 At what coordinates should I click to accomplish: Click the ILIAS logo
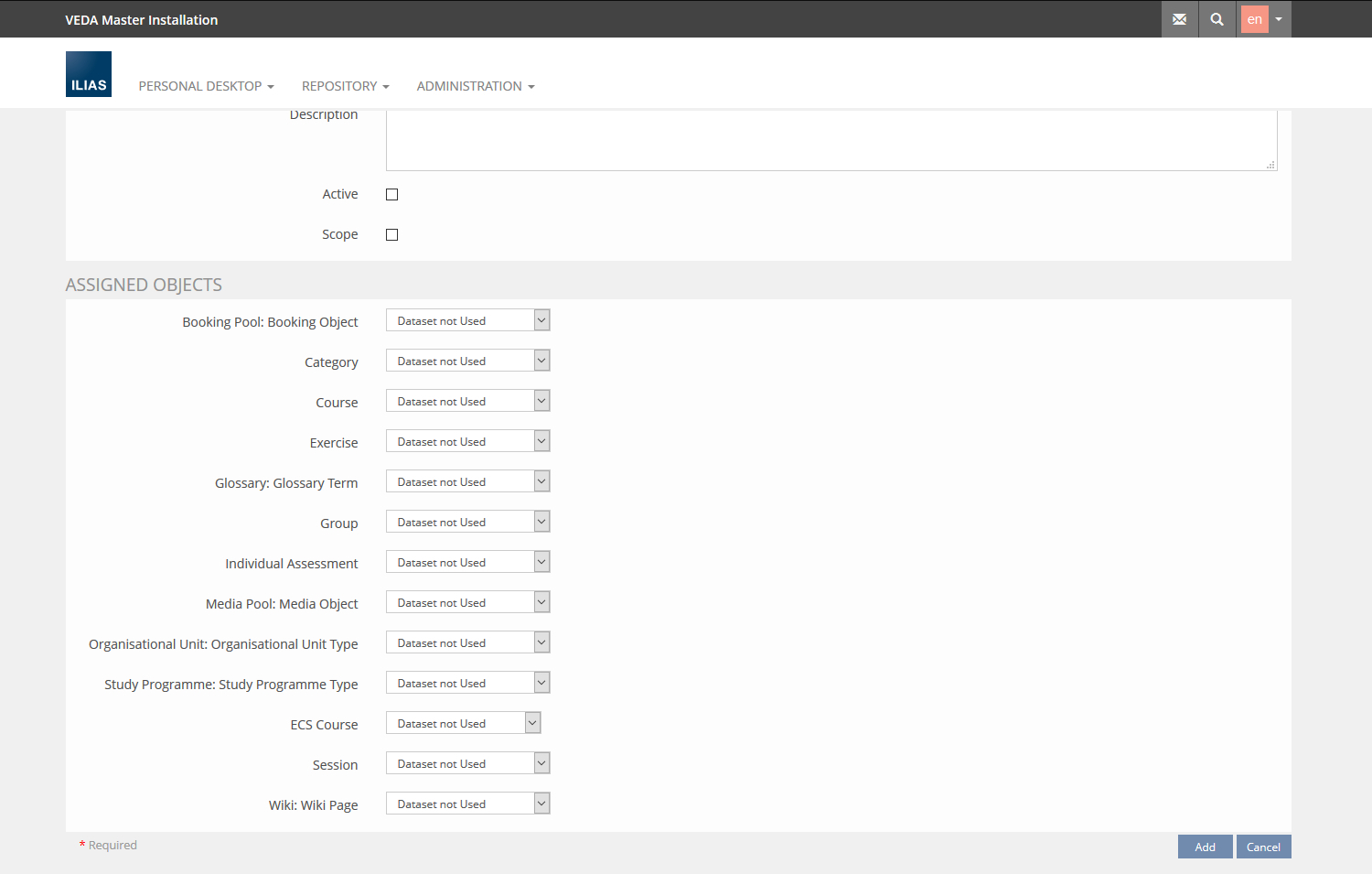tap(89, 74)
